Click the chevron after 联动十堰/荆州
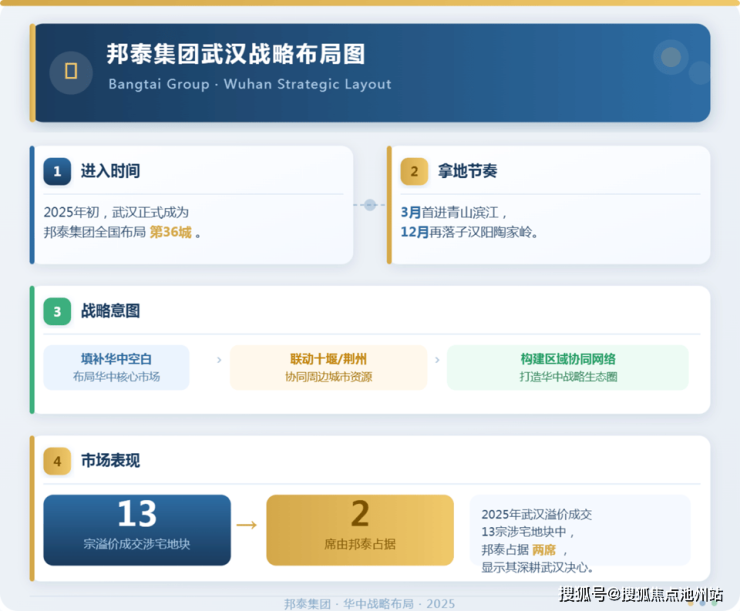Viewport: 740px width, 611px height. (x=437, y=360)
